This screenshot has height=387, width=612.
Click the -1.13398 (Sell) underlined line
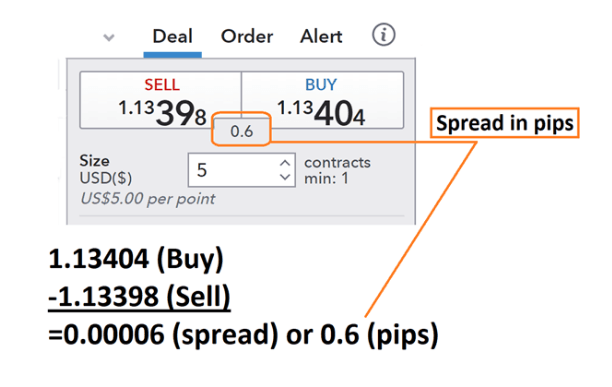pos(139,297)
